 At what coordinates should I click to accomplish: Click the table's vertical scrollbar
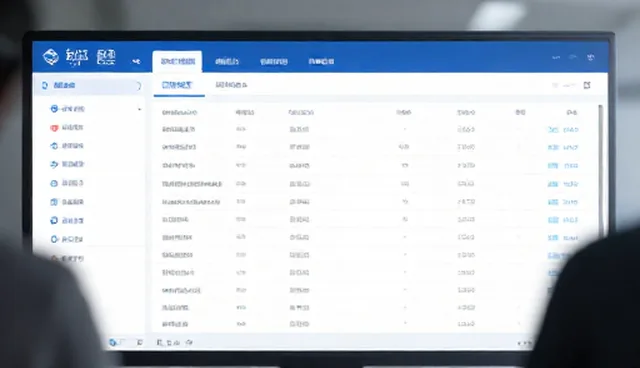coord(600,171)
